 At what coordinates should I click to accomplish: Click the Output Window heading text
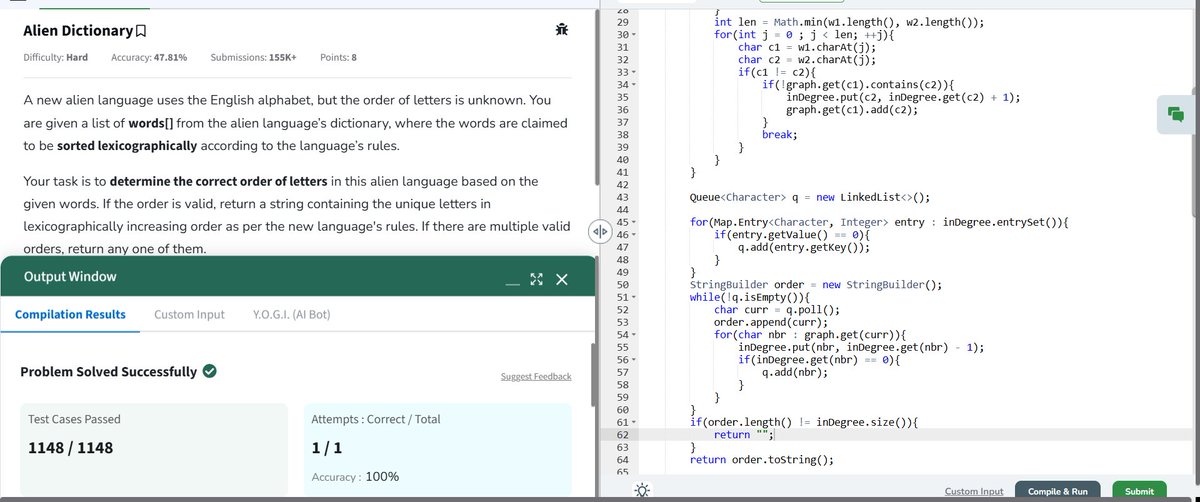[x=70, y=276]
